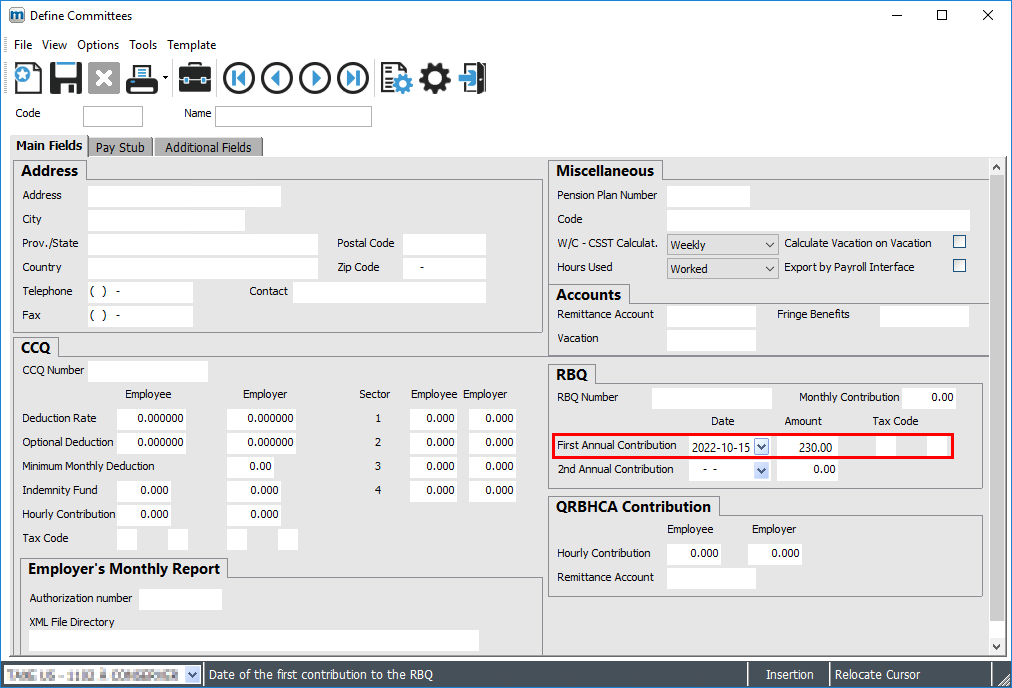The height and width of the screenshot is (688, 1012).
Task: Switch to the Pay Stub tab
Action: tap(120, 147)
